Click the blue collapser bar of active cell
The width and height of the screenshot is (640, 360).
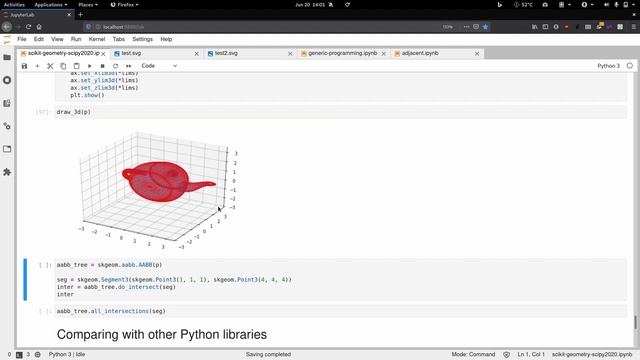point(25,280)
